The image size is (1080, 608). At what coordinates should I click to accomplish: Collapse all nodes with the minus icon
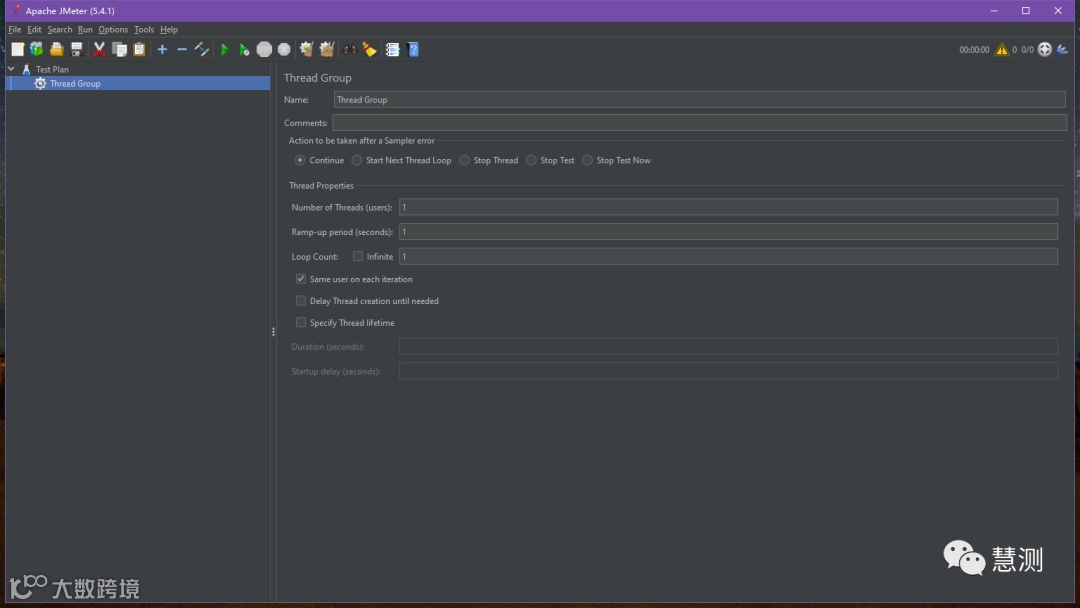click(182, 50)
